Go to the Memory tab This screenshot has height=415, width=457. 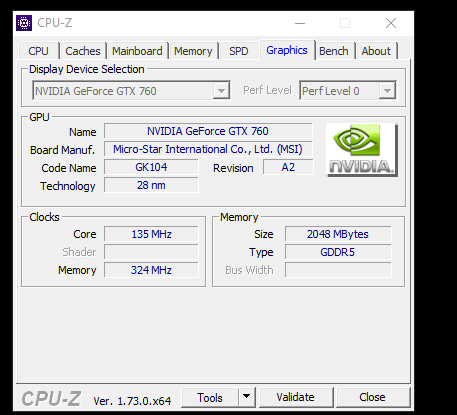click(193, 51)
